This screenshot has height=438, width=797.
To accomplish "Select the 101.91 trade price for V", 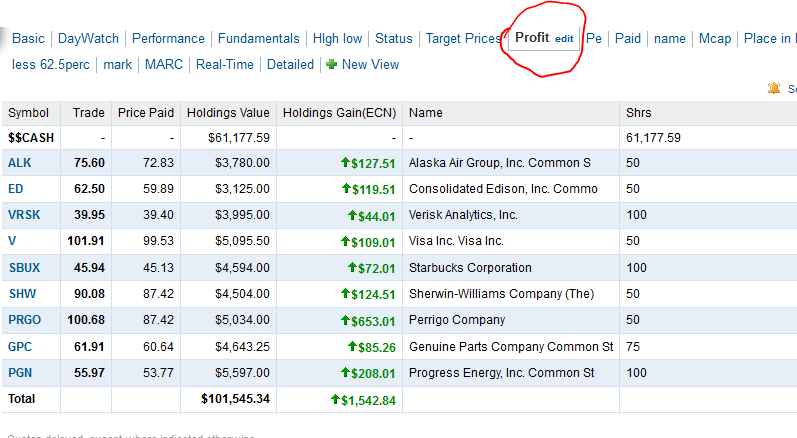I will pos(86,241).
